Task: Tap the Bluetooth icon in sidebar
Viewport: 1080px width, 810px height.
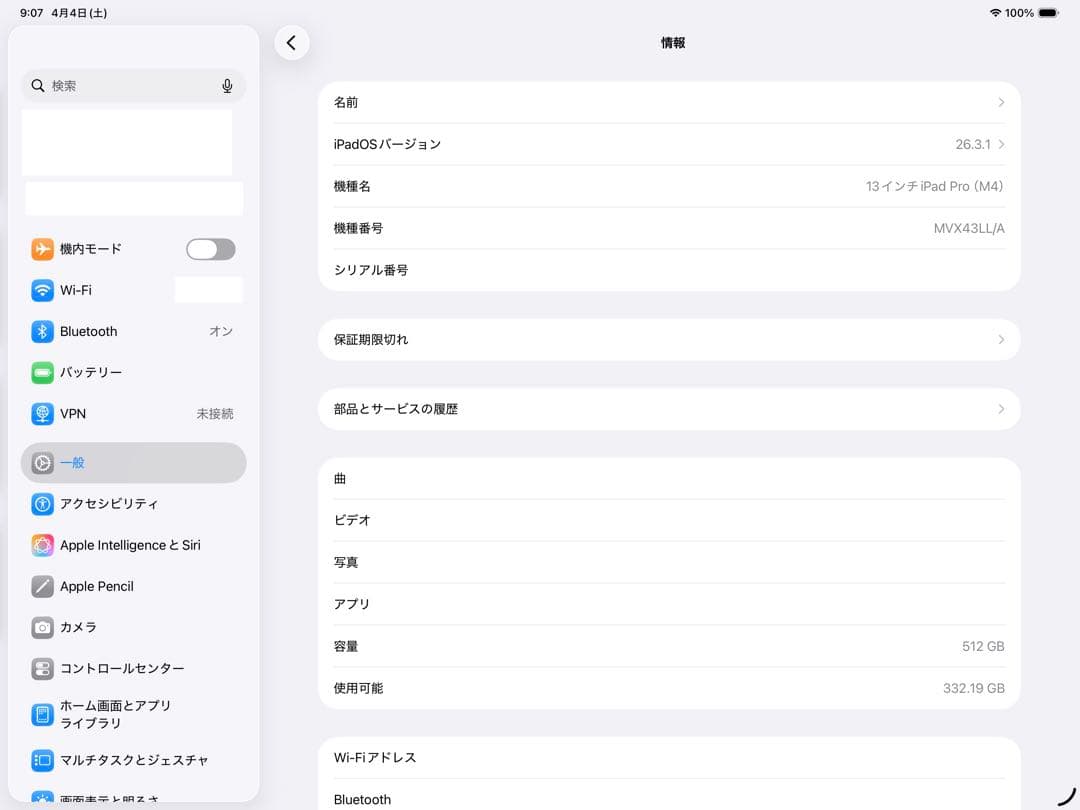Action: click(42, 331)
